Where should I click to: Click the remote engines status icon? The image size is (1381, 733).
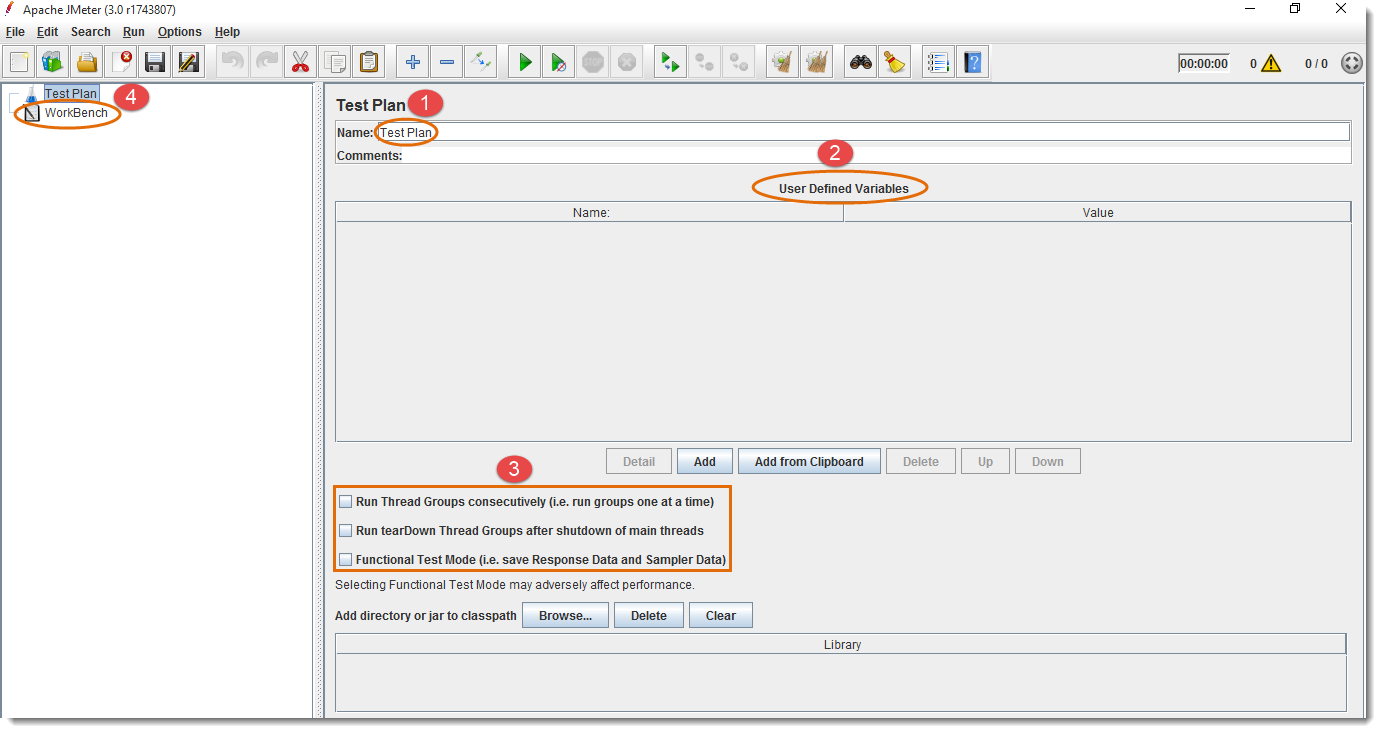click(x=1352, y=63)
